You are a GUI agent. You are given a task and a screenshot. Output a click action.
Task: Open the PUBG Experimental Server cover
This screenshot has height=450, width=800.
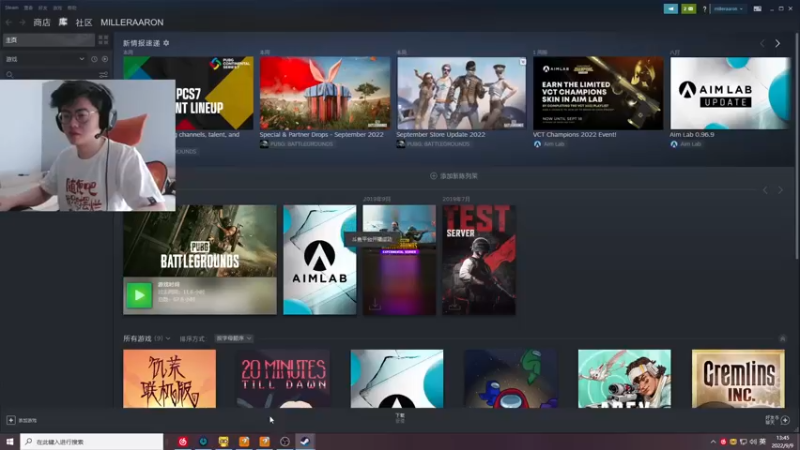click(399, 260)
